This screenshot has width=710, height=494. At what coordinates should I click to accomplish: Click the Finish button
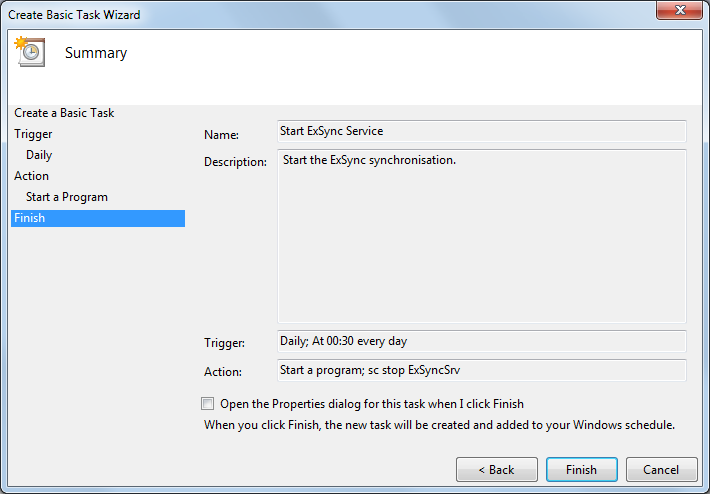[x=581, y=470]
